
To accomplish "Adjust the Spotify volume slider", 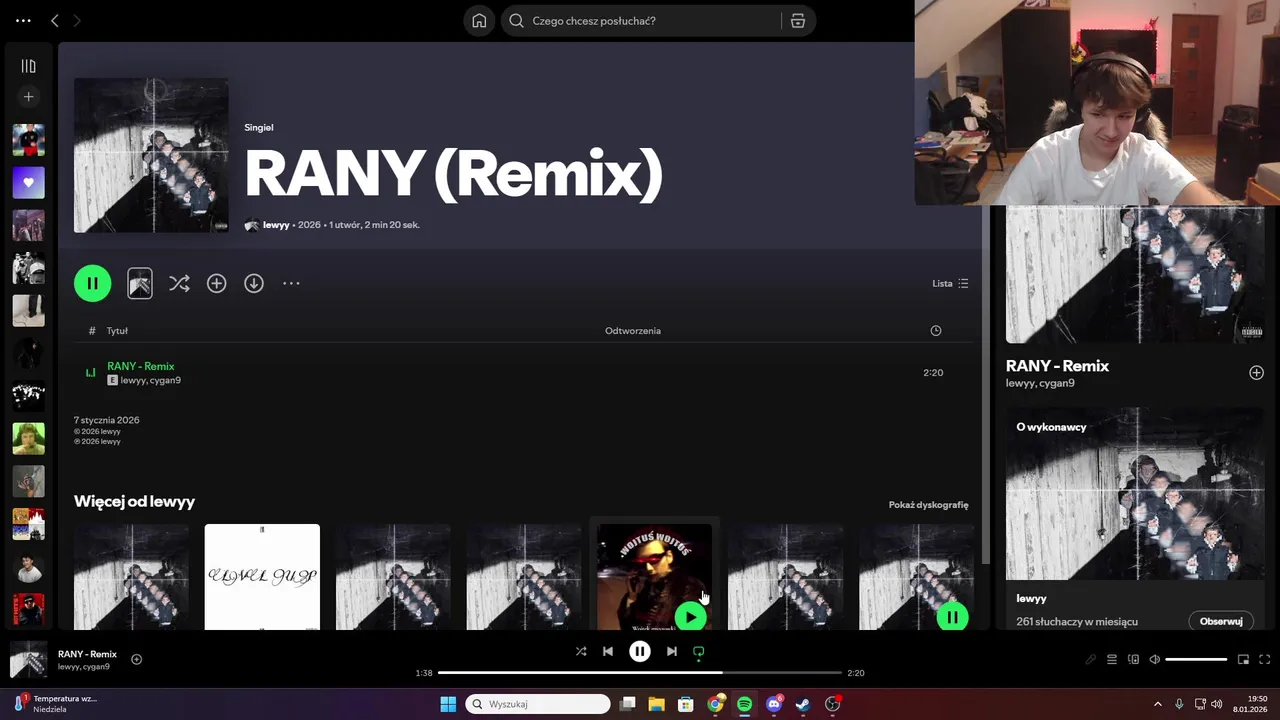I will 1196,659.
